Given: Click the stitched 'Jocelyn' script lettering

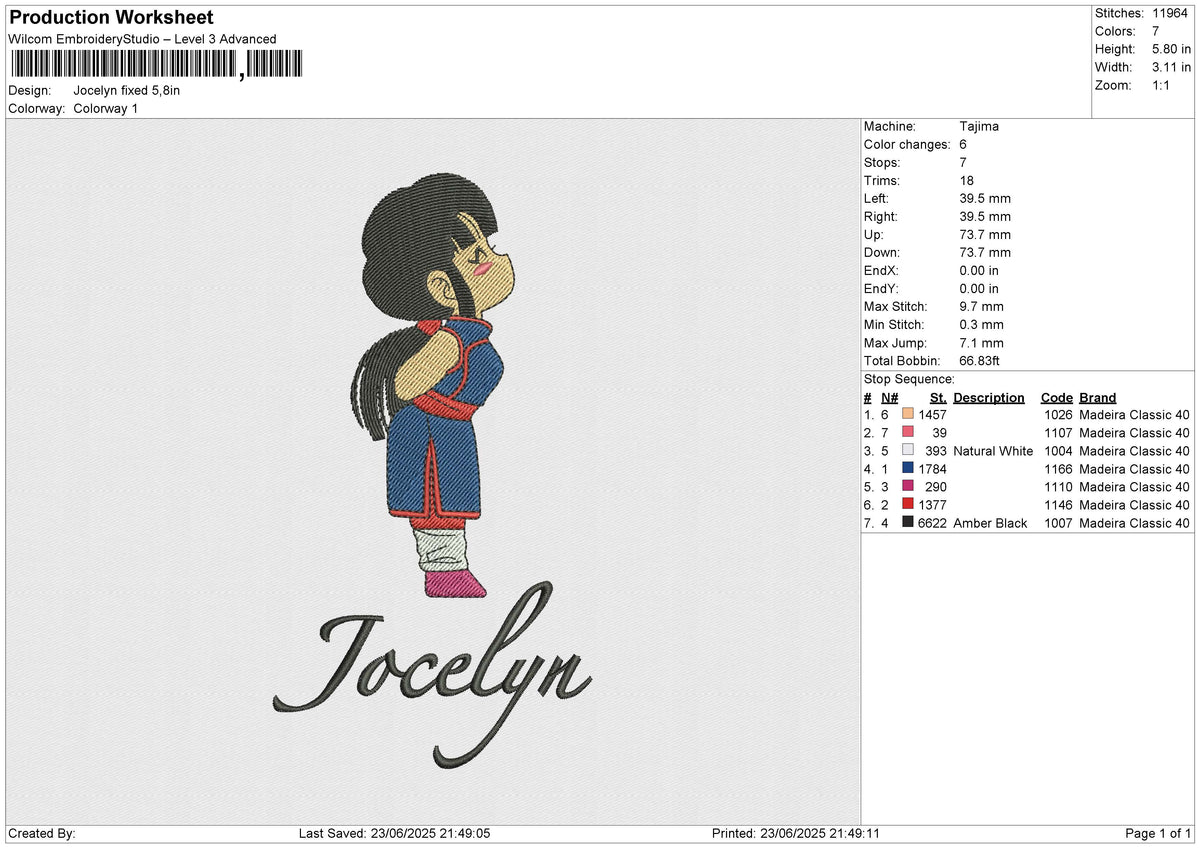Looking at the screenshot, I should click(432, 674).
